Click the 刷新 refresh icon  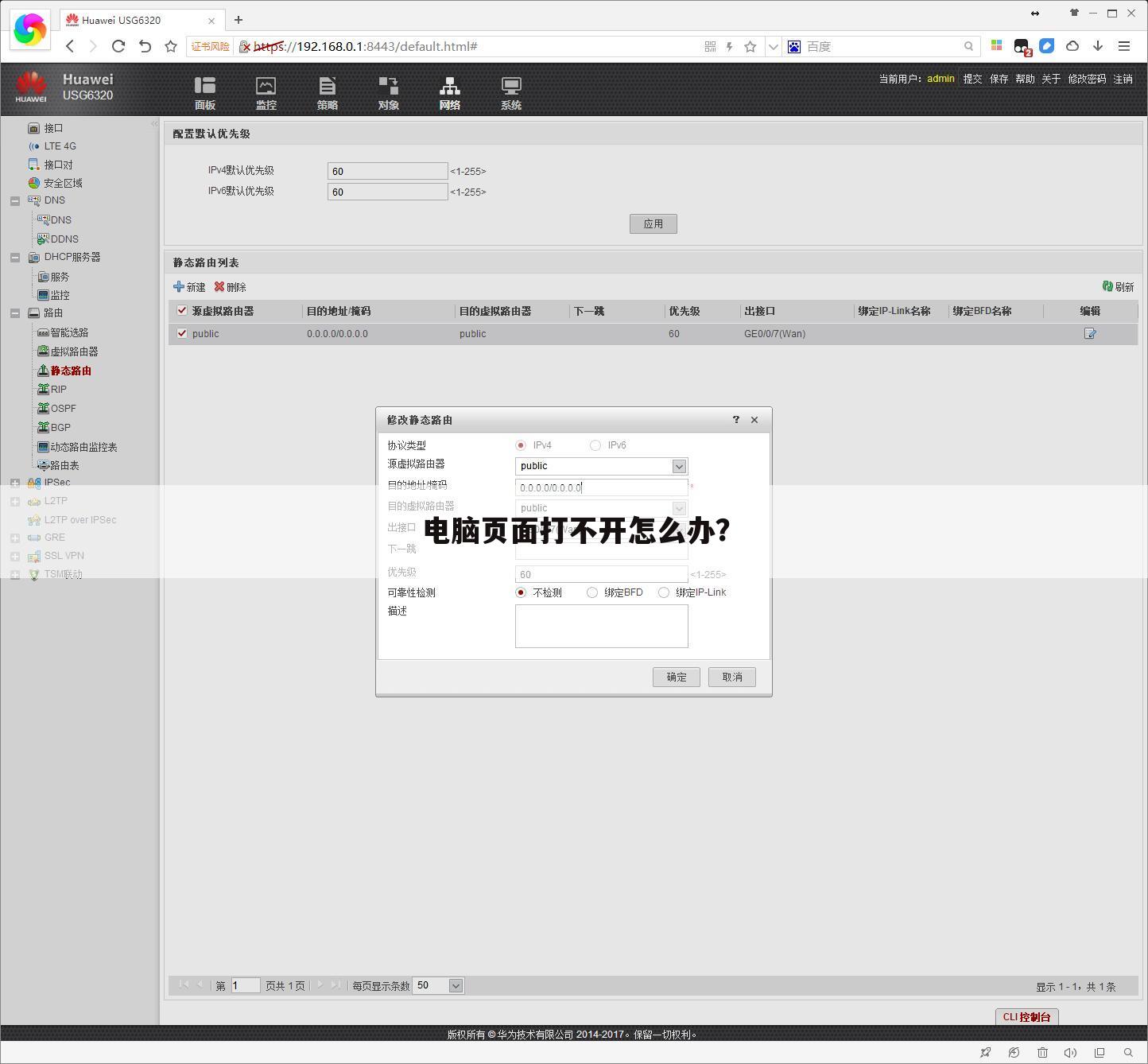pos(1107,286)
